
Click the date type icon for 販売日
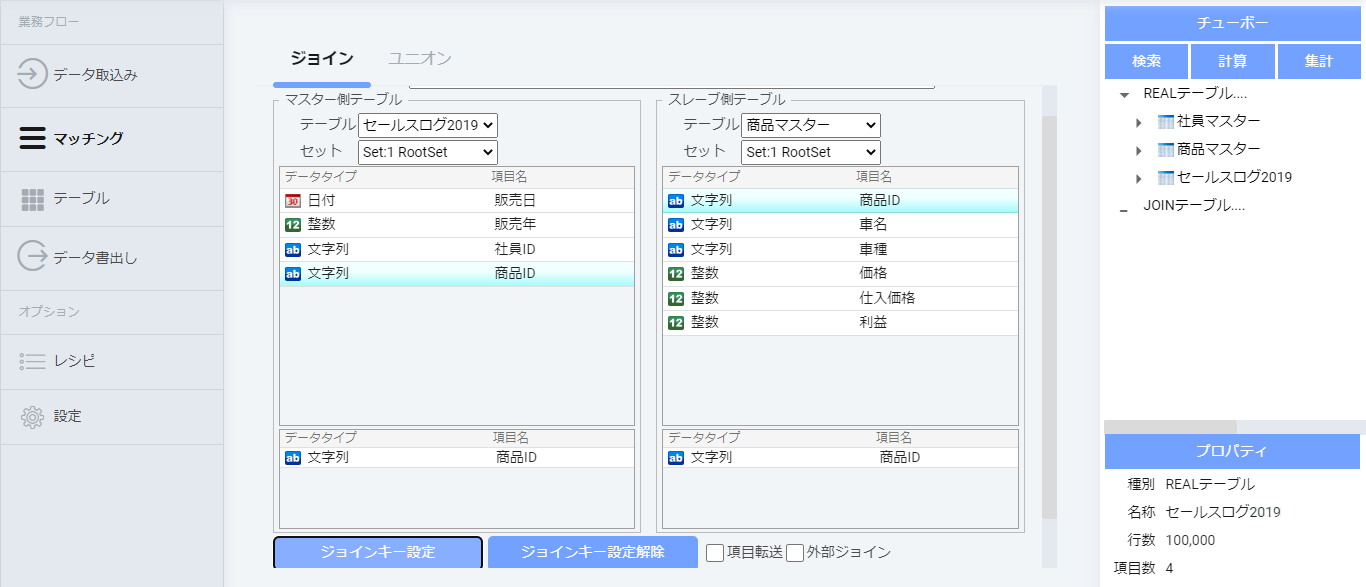293,201
